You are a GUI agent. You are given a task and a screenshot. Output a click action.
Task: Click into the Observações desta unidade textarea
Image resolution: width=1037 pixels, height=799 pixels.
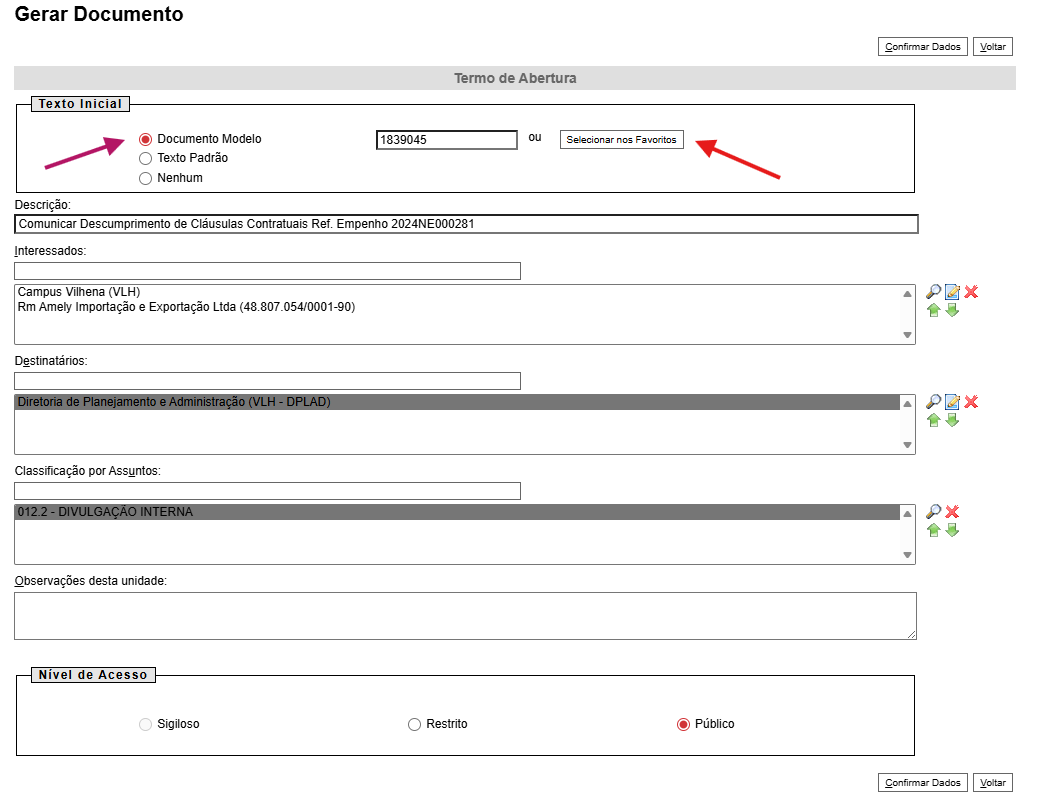pyautogui.click(x=465, y=615)
